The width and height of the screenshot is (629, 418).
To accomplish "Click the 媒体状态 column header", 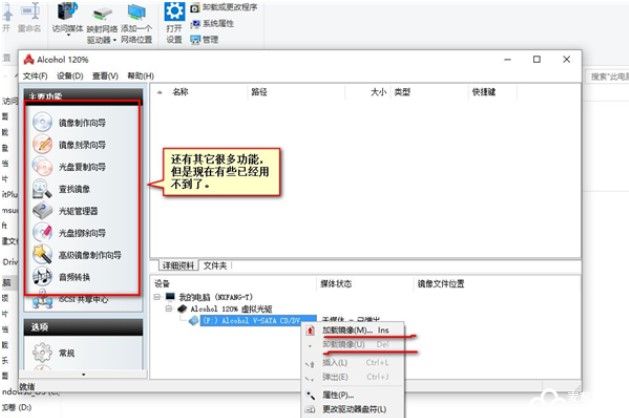I will (336, 284).
